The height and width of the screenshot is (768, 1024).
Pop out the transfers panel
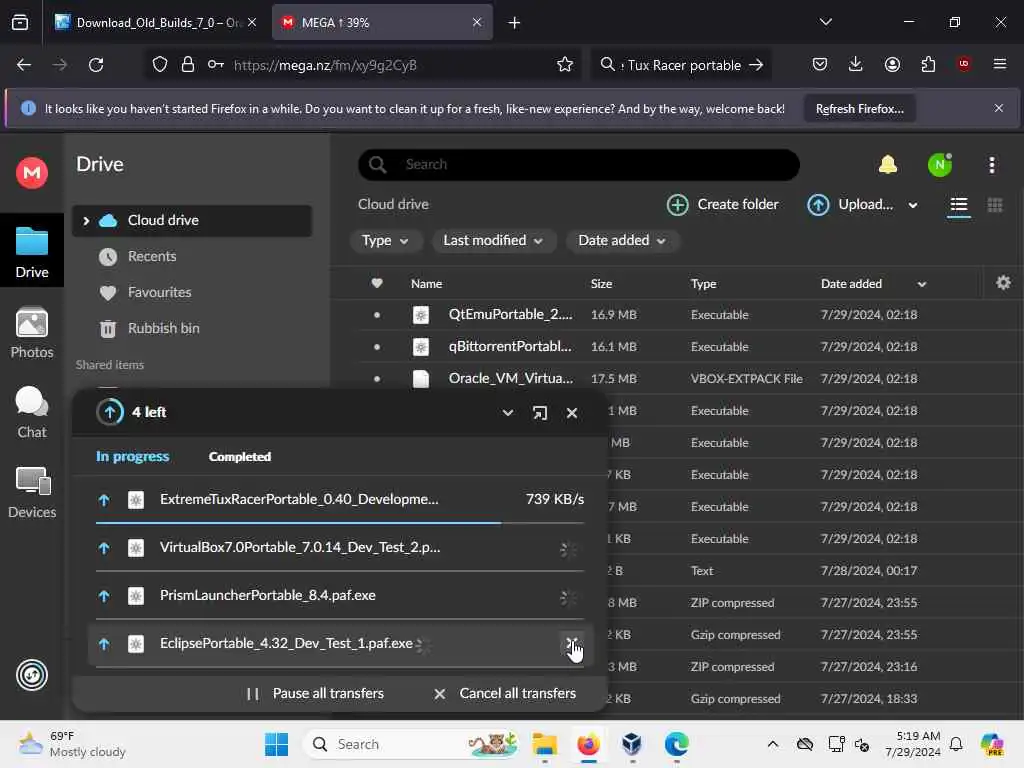click(x=539, y=413)
